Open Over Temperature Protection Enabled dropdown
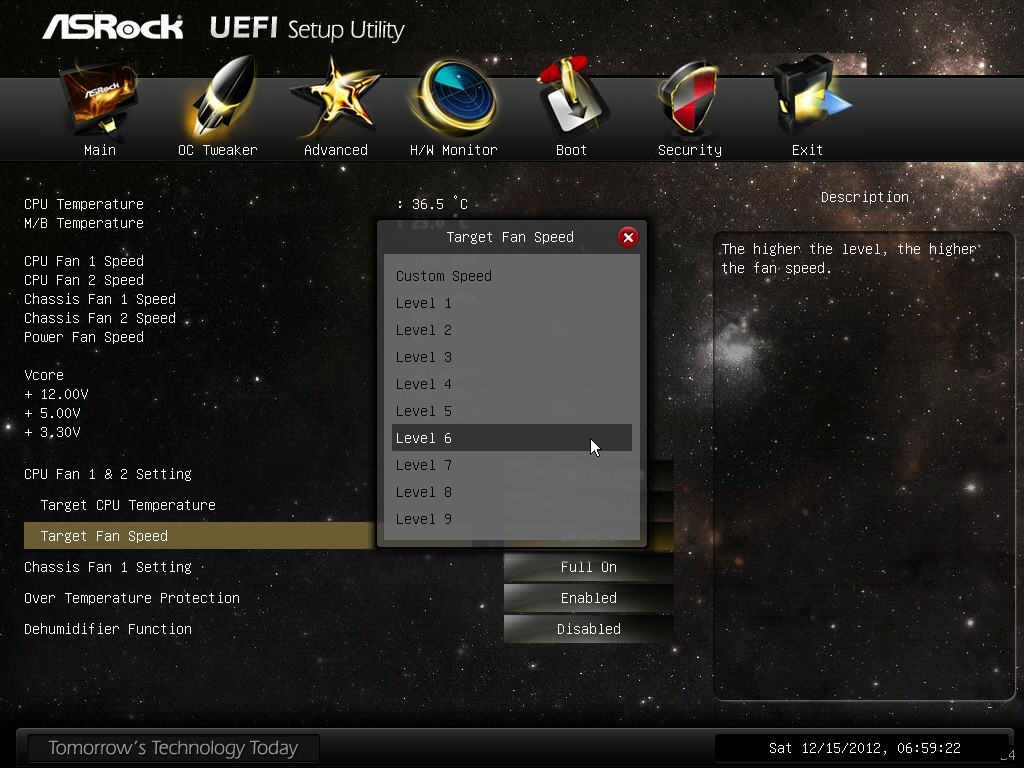Image resolution: width=1024 pixels, height=768 pixels. coord(588,598)
